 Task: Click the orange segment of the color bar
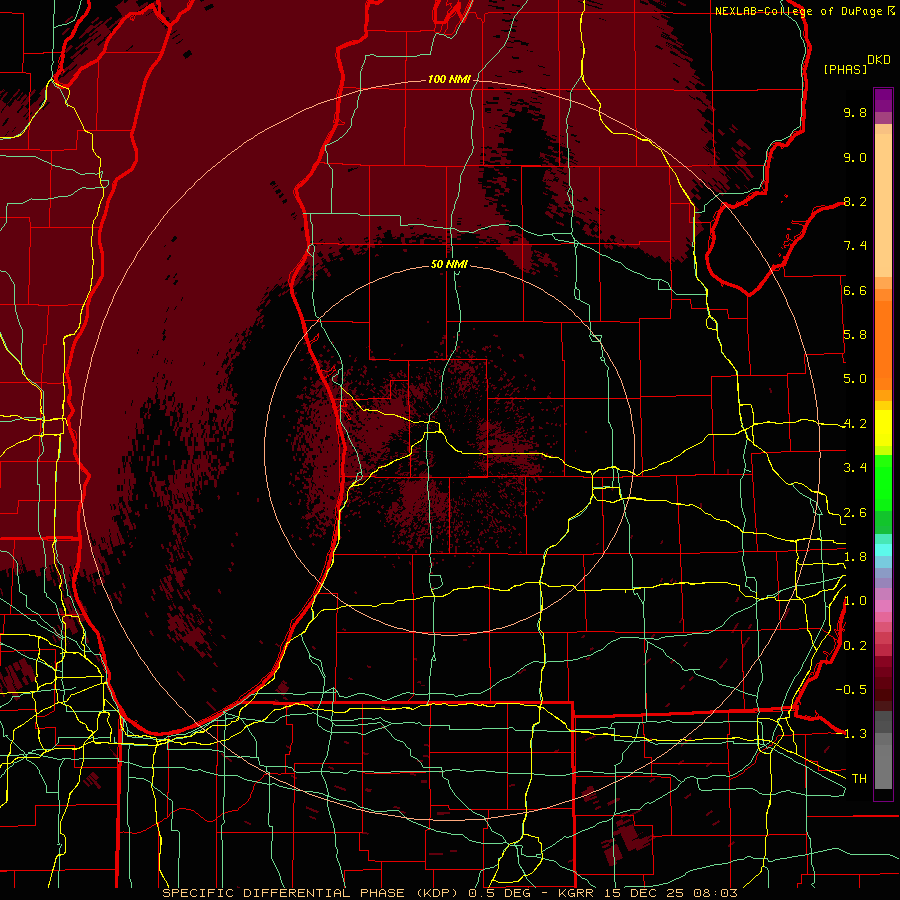883,346
